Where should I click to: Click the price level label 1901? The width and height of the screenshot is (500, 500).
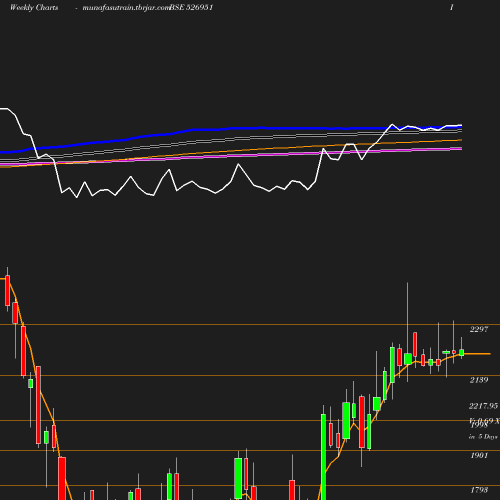pyautogui.click(x=479, y=455)
